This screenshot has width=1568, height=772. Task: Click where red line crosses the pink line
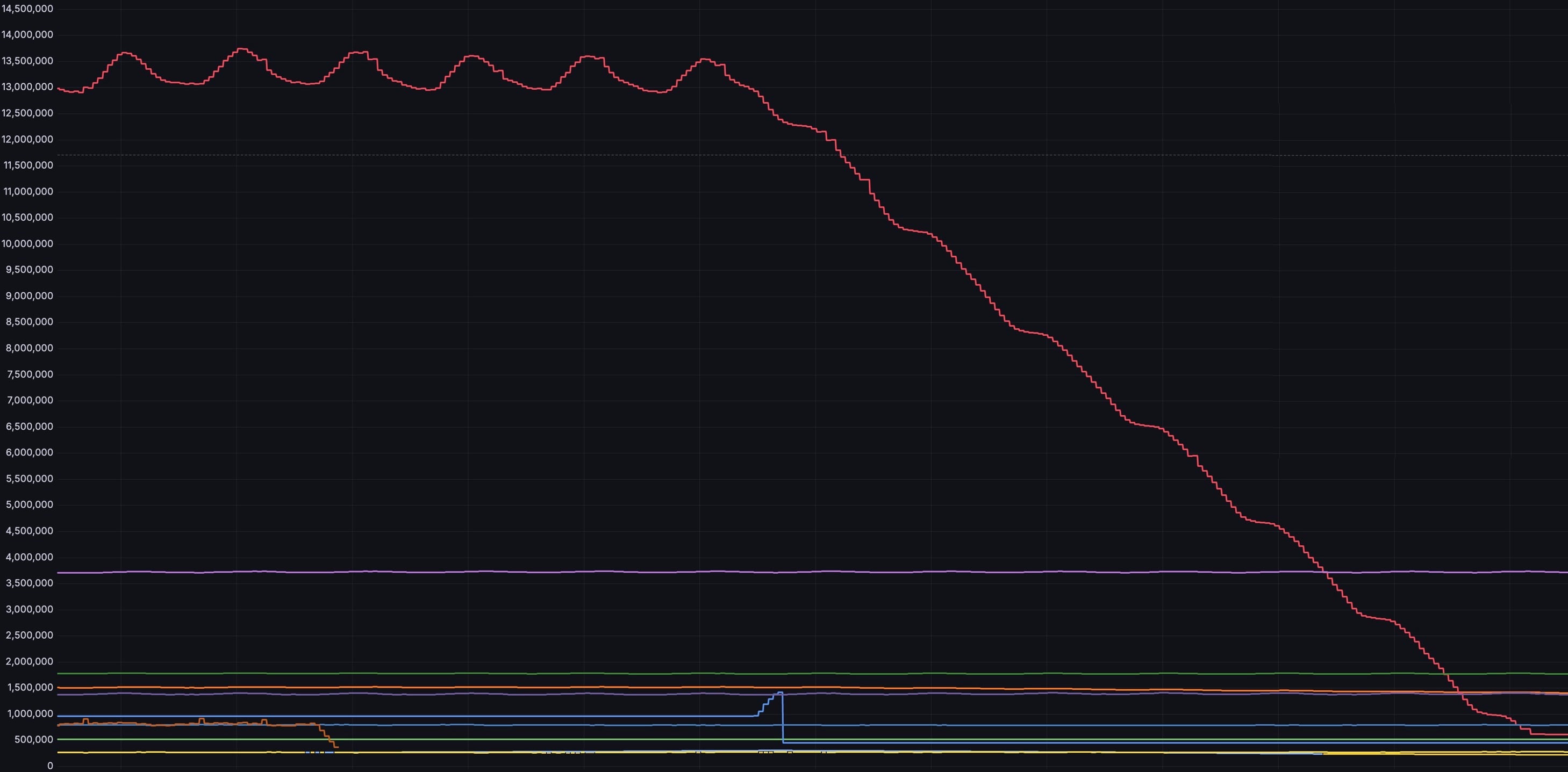(x=1326, y=572)
